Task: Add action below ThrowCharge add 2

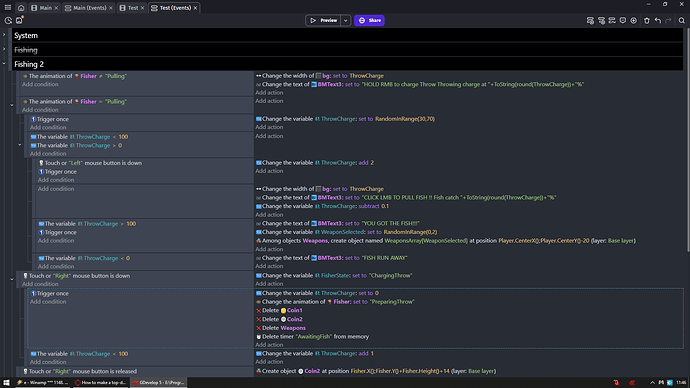Action: [x=269, y=171]
